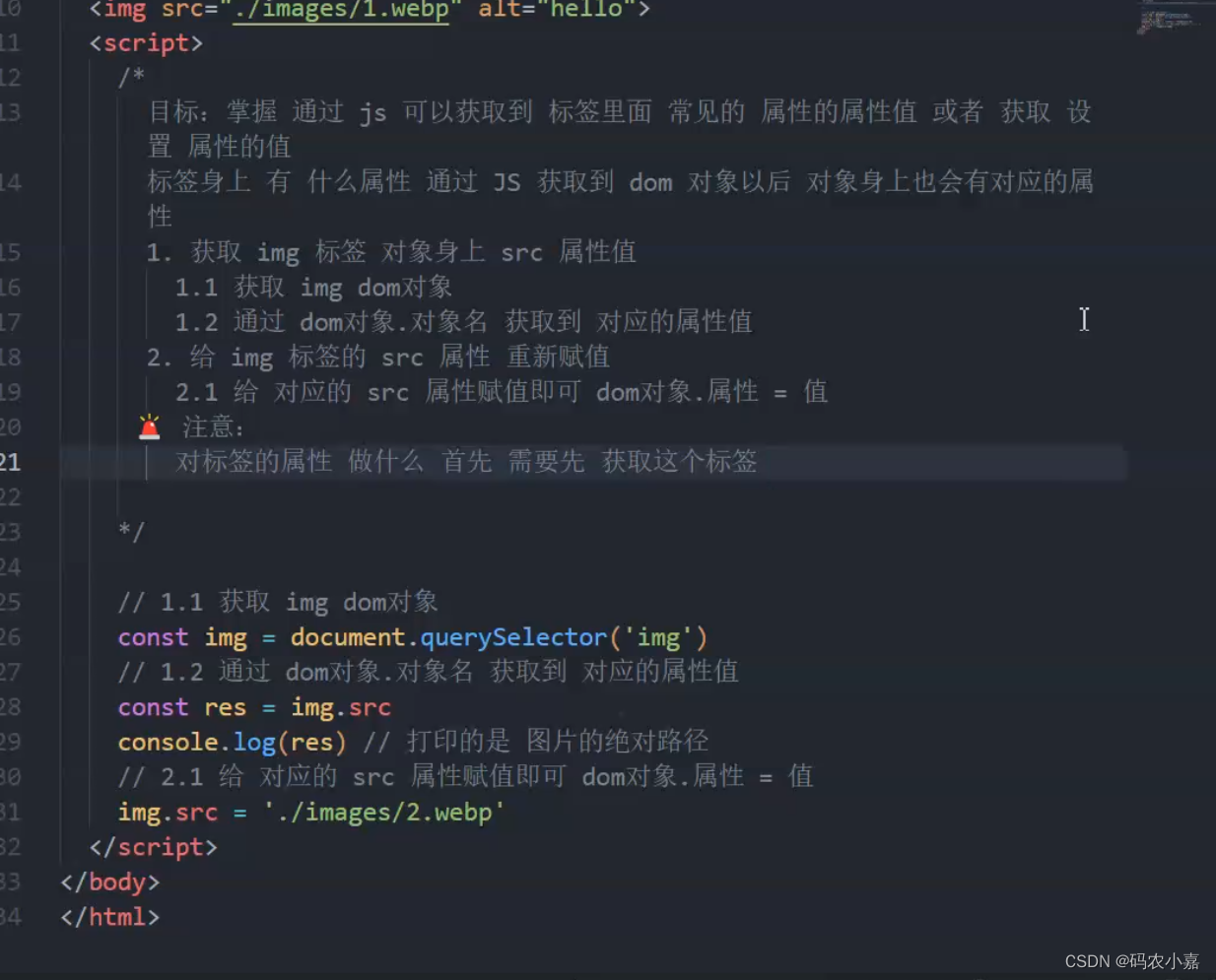Viewport: 1216px width, 980px height.
Task: Click the CSDN @码农小嘉 watermark text
Action: pyautogui.click(x=1131, y=961)
